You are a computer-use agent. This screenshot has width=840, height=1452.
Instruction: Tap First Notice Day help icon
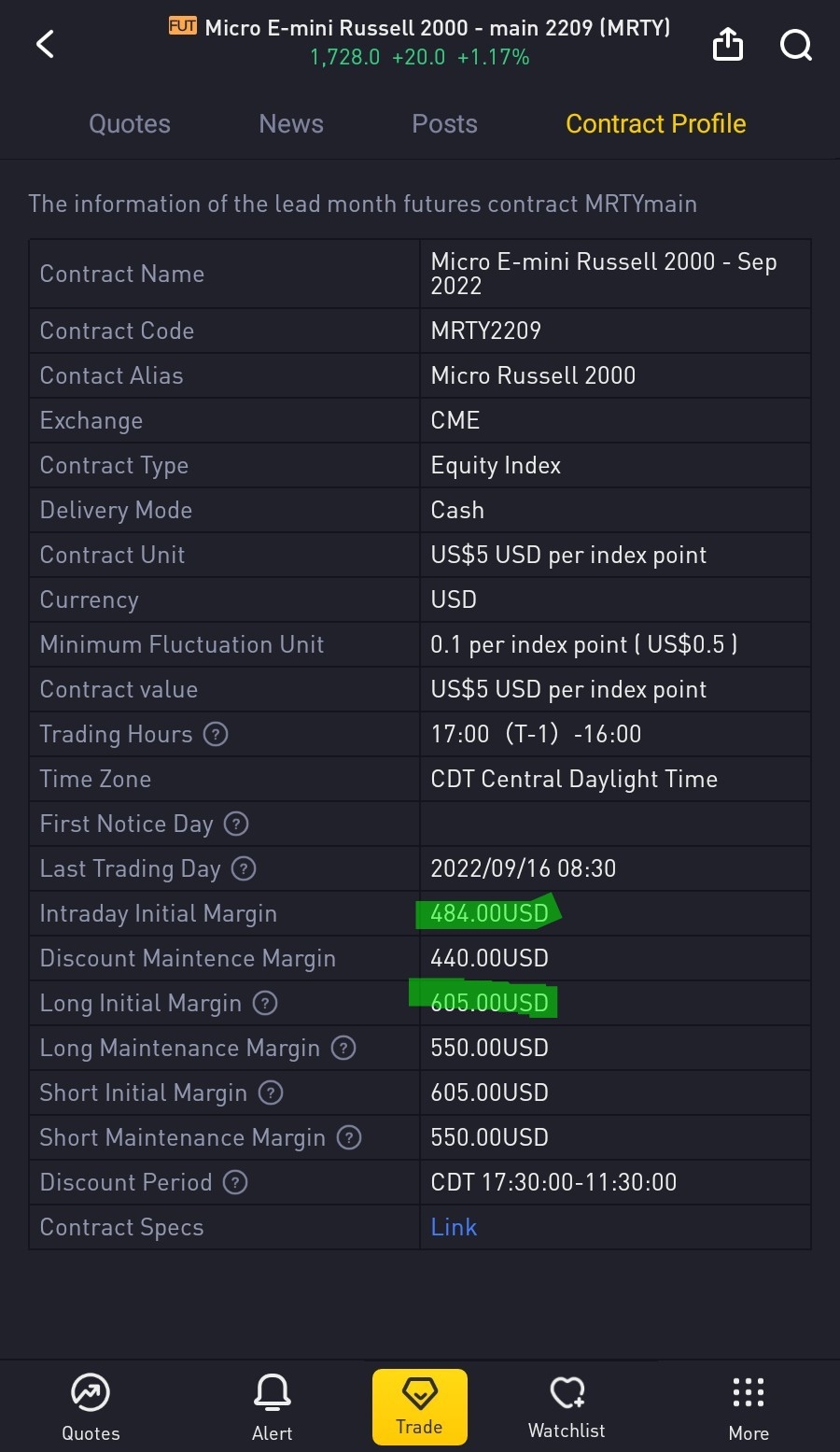pos(236,825)
